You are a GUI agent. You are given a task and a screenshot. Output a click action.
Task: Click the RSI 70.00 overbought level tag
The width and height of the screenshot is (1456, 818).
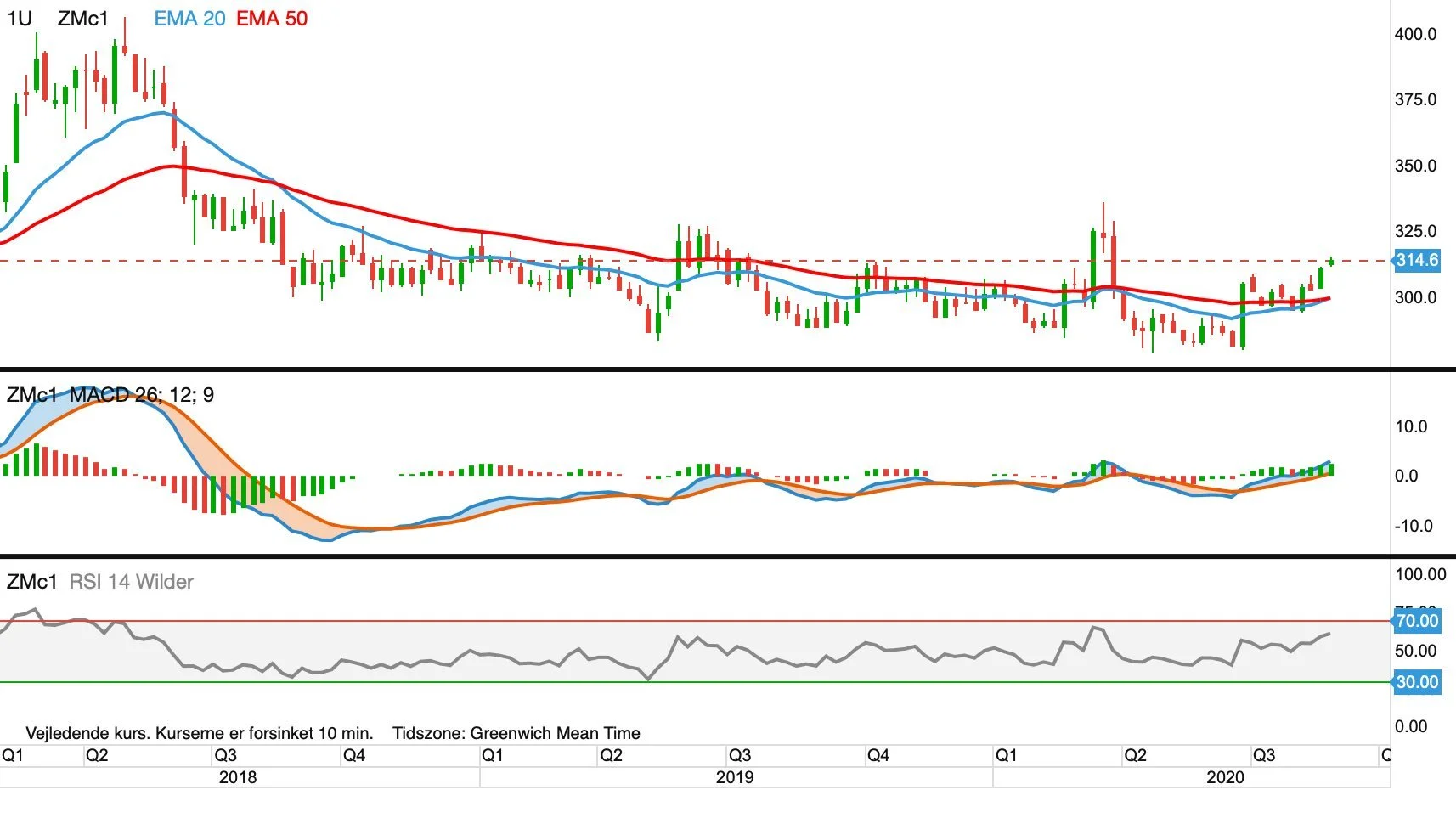[1417, 621]
